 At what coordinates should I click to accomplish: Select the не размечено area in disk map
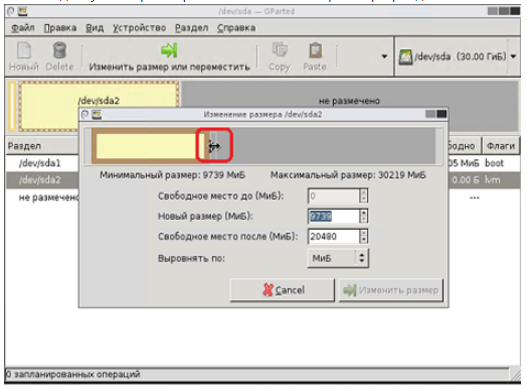coord(349,101)
